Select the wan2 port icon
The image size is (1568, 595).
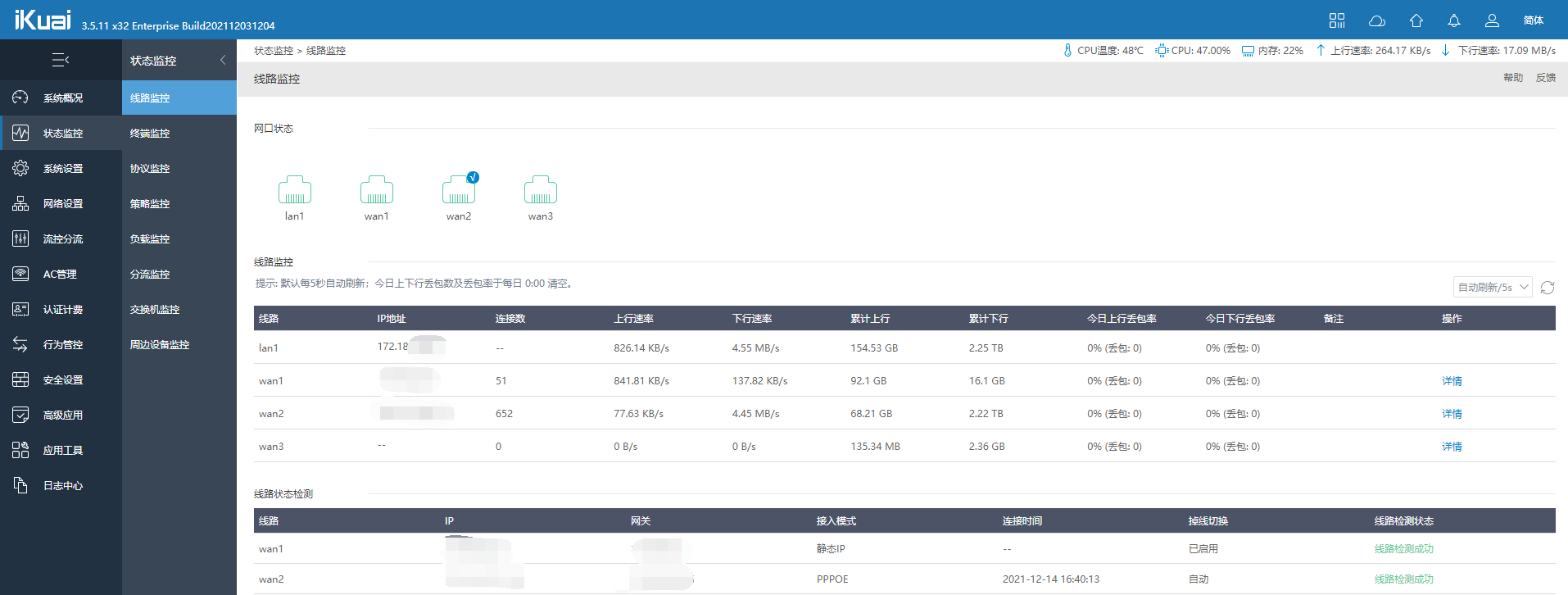459,189
